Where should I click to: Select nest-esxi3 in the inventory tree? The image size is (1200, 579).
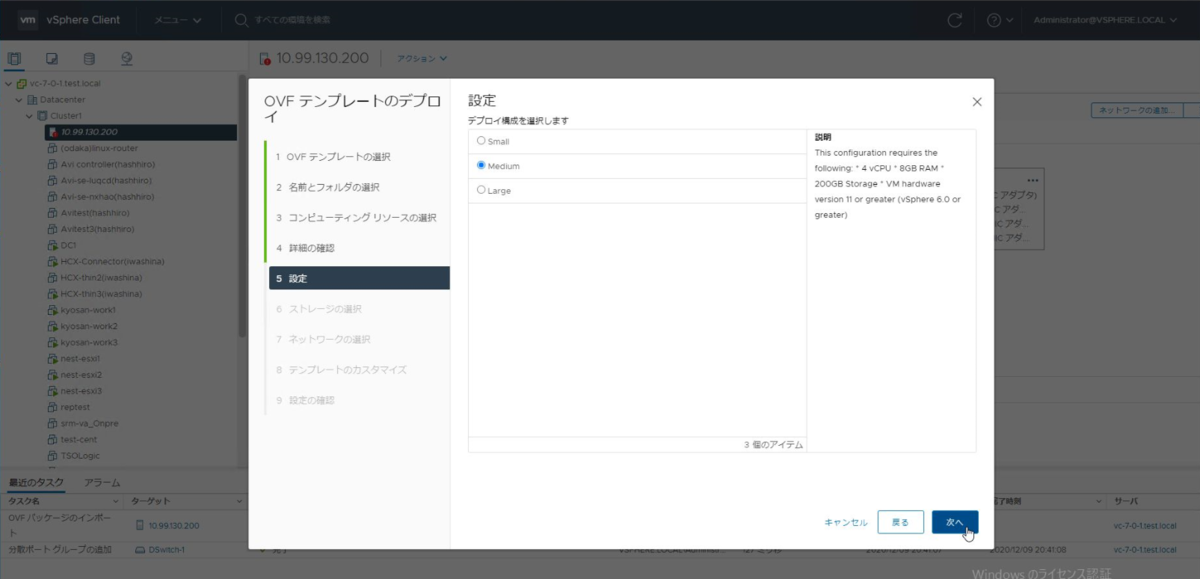80,391
